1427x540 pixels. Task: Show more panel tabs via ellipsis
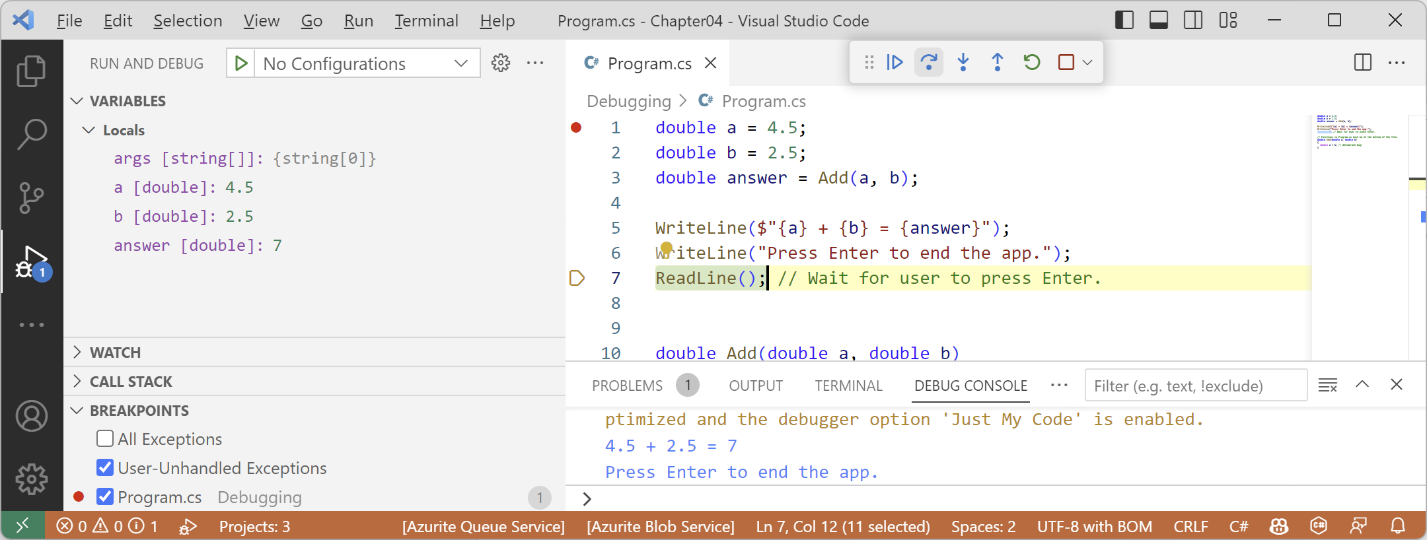[x=1059, y=385]
